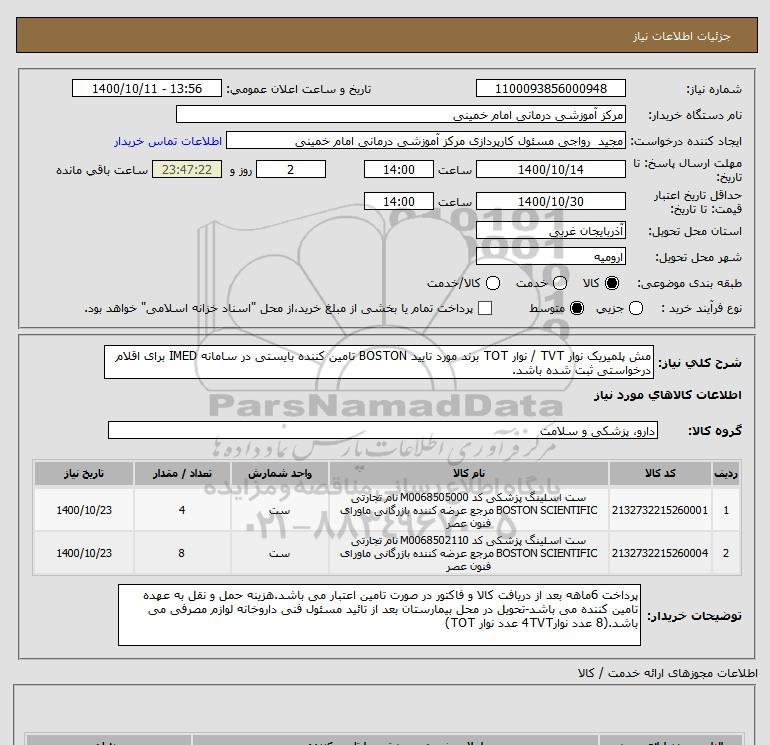
Task: Click quantity 4 in row 1
Action: pos(182,510)
